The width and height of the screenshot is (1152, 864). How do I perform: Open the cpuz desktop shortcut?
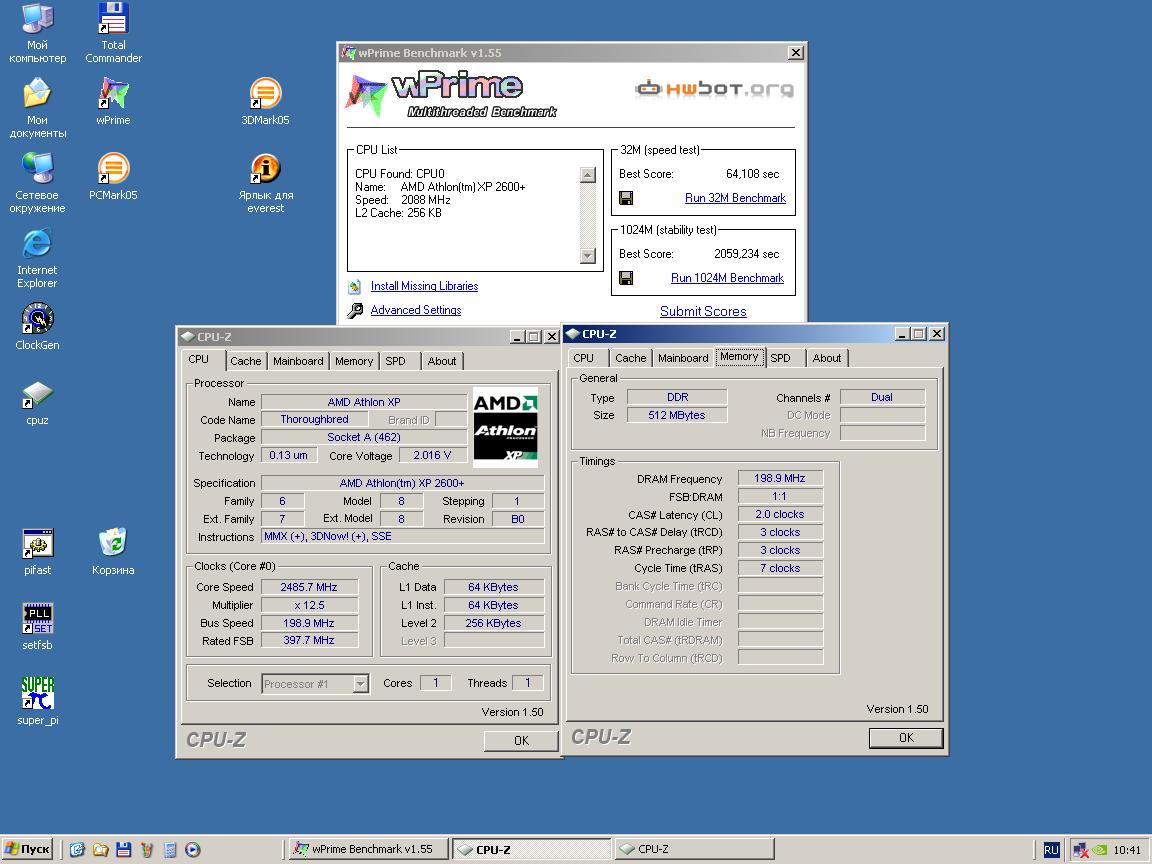(x=37, y=403)
